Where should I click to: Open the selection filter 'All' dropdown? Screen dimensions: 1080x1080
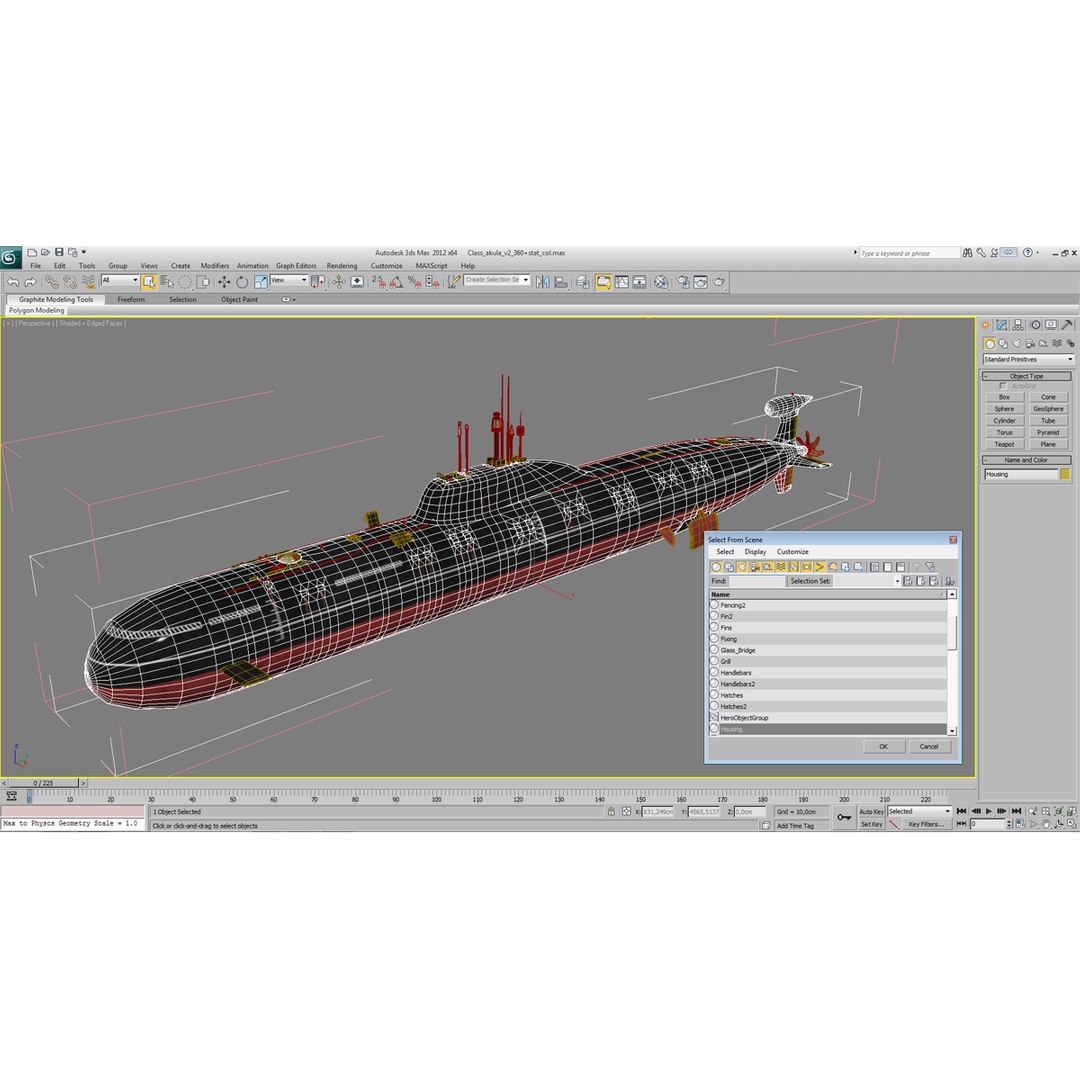pos(120,280)
